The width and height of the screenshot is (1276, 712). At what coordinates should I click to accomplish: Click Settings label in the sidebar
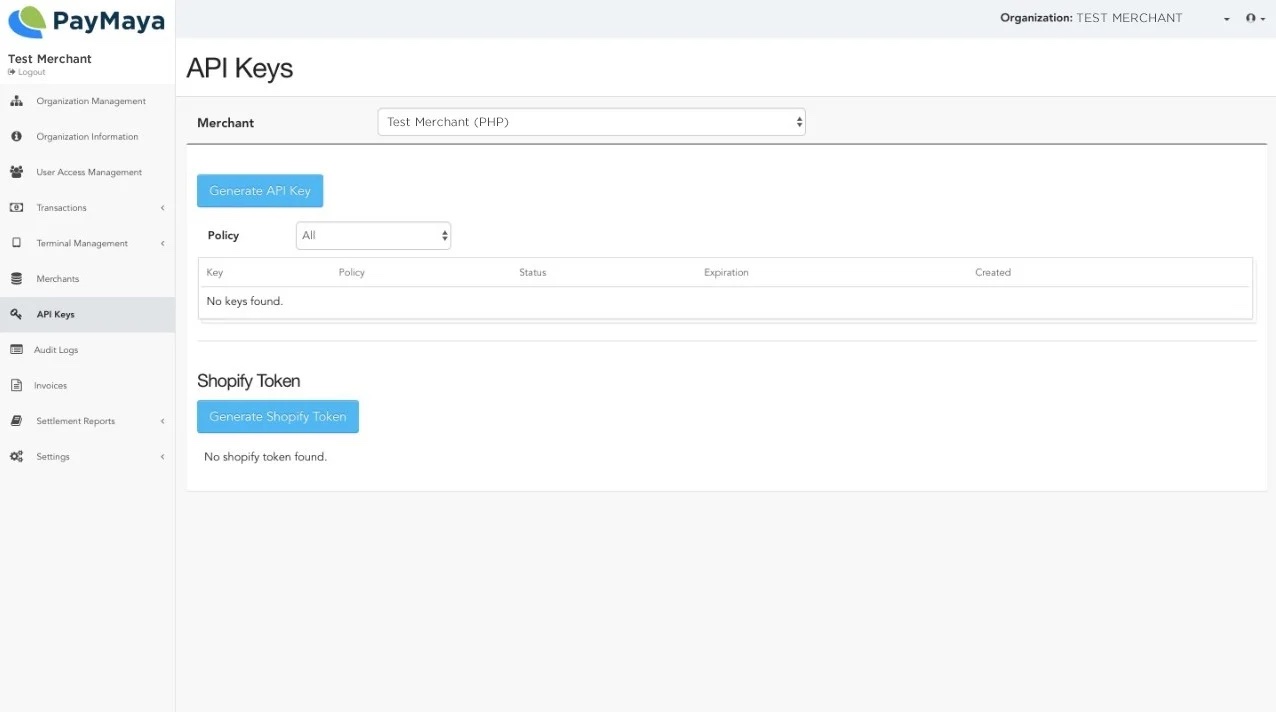[x=53, y=457]
